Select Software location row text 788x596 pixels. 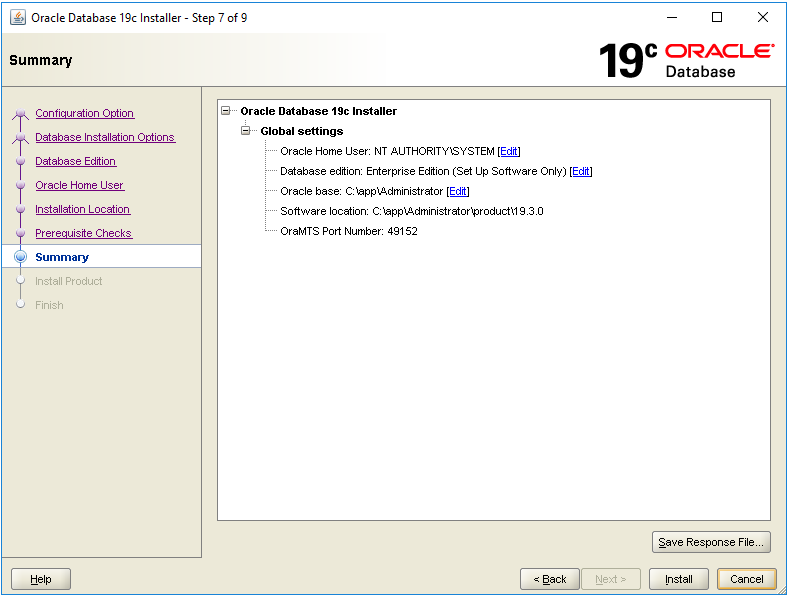coord(412,212)
